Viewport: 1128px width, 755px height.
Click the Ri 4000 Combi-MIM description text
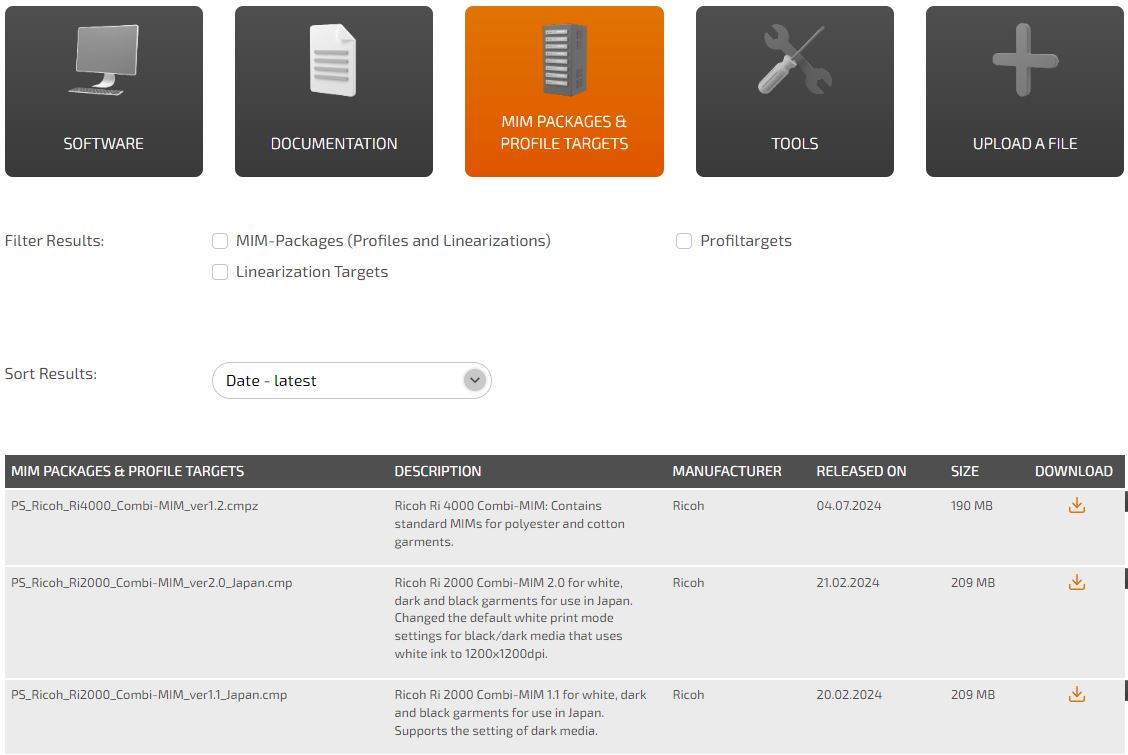[509, 523]
